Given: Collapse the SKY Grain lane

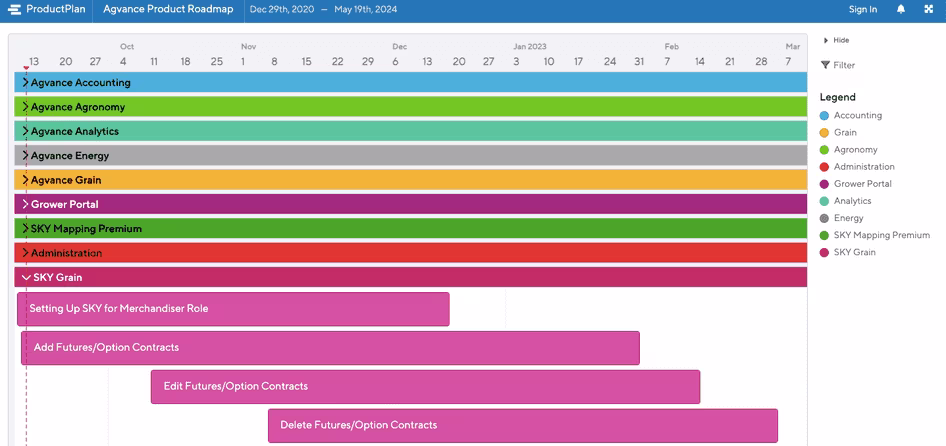Looking at the screenshot, I should click(26, 278).
